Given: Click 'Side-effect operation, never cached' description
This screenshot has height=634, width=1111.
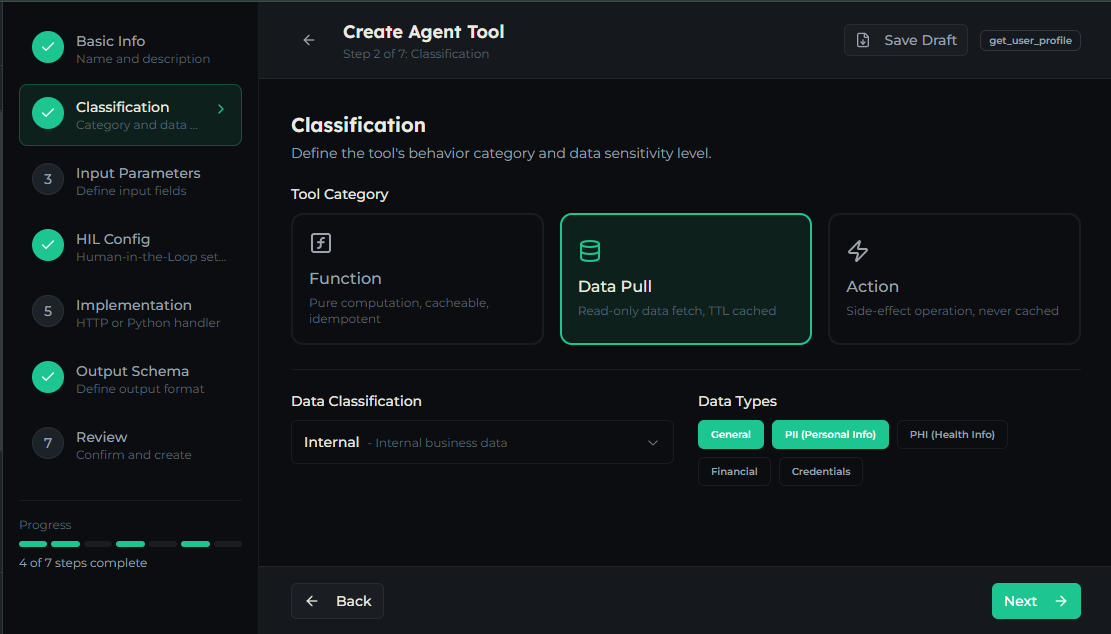Looking at the screenshot, I should click(952, 311).
